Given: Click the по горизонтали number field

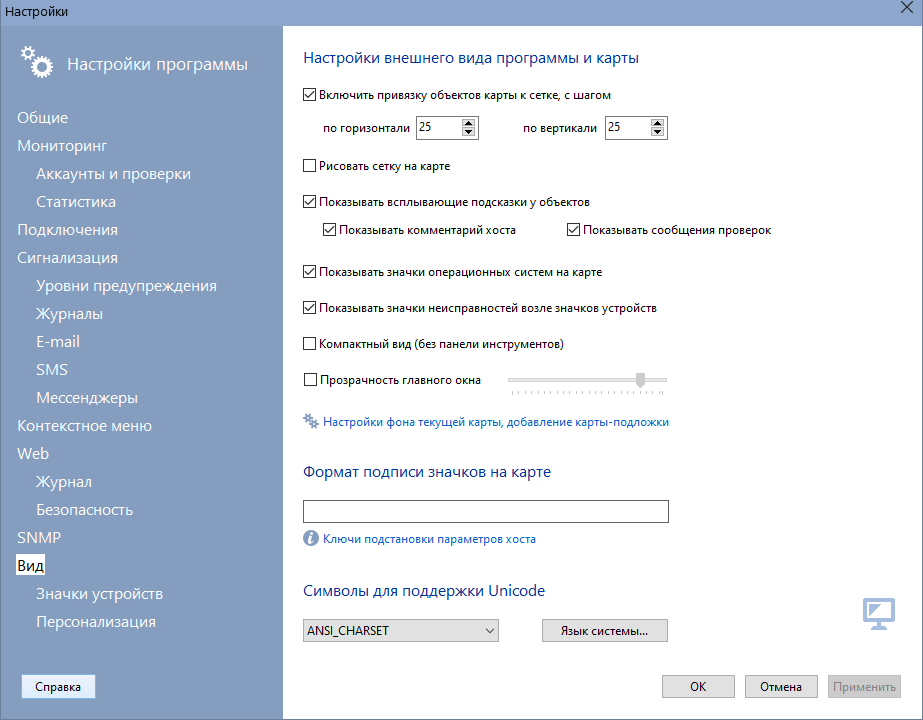Looking at the screenshot, I should coord(439,127).
